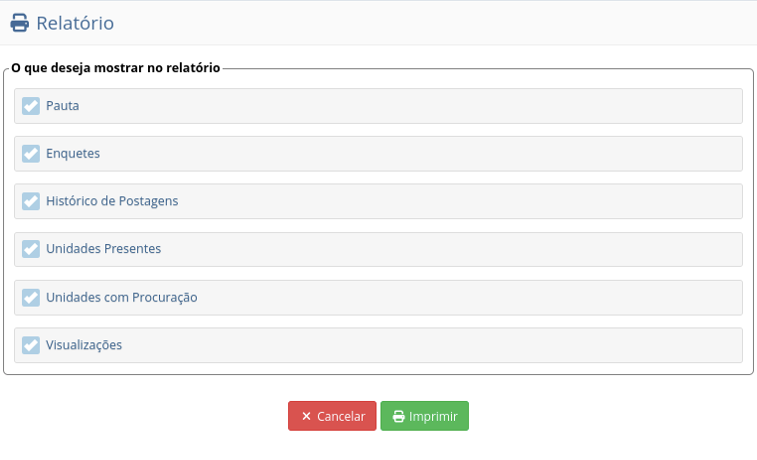Image resolution: width=757 pixels, height=460 pixels.
Task: Click the Pauta label text
Action: (x=62, y=106)
